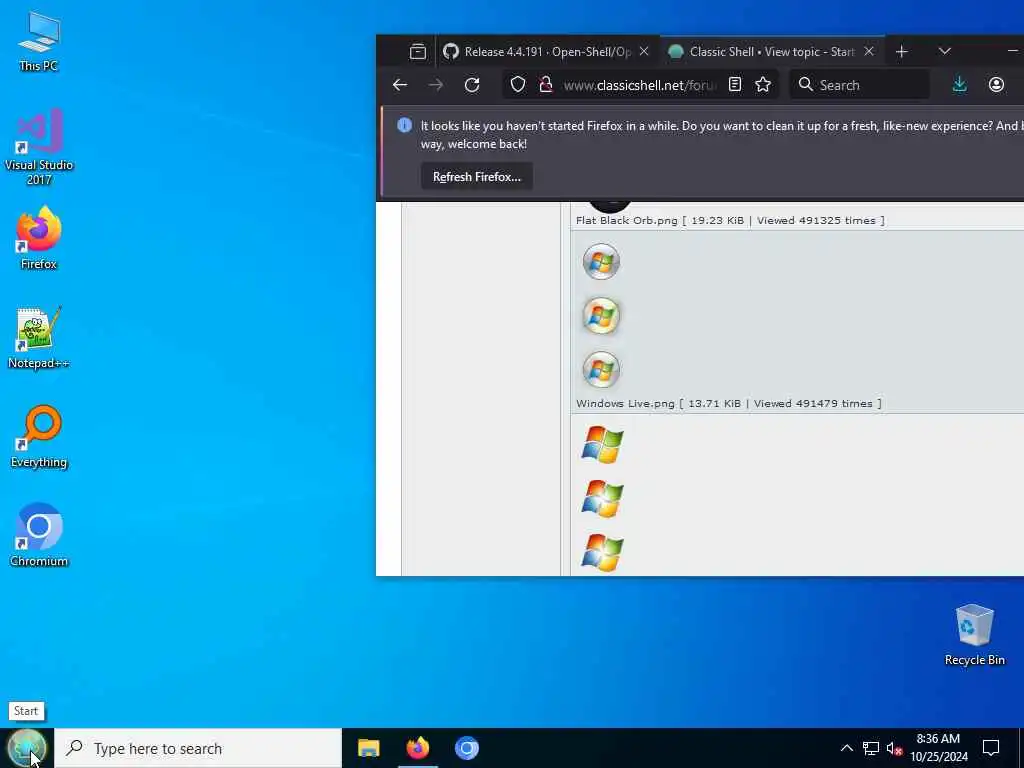Open tracking protection shield icon
Screen dimensions: 1024x768
518,85
